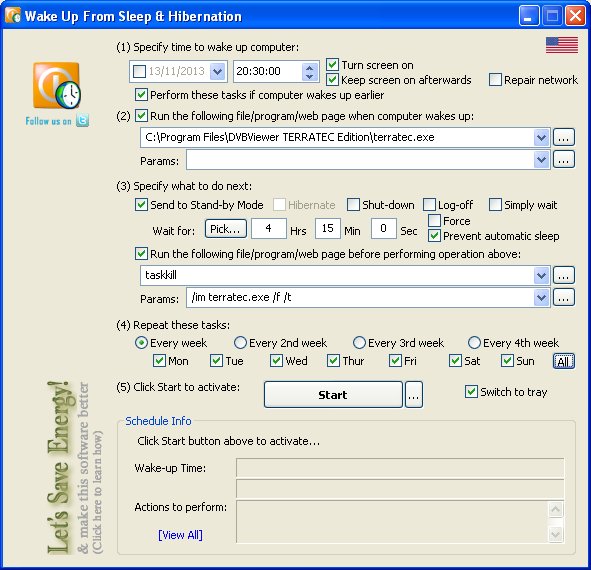
Task: Minimize the Wake Up window
Action: [529, 16]
